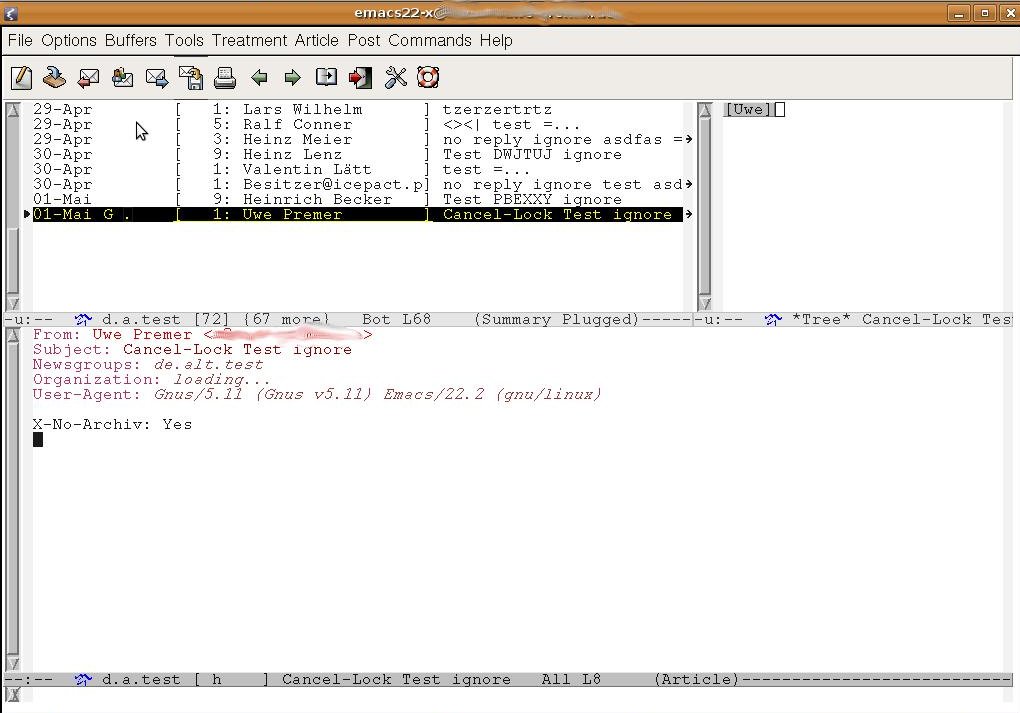1020x713 pixels.
Task: Go to next article with right green arrow
Action: tap(292, 78)
